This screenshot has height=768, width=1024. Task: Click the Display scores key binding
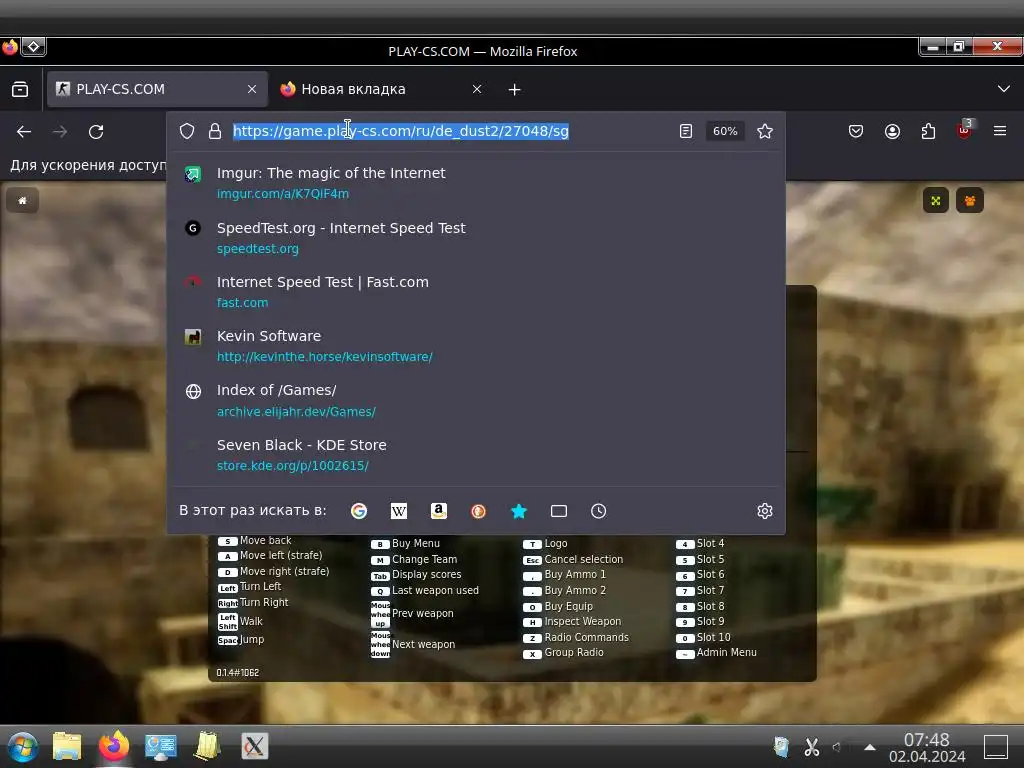pyautogui.click(x=416, y=575)
